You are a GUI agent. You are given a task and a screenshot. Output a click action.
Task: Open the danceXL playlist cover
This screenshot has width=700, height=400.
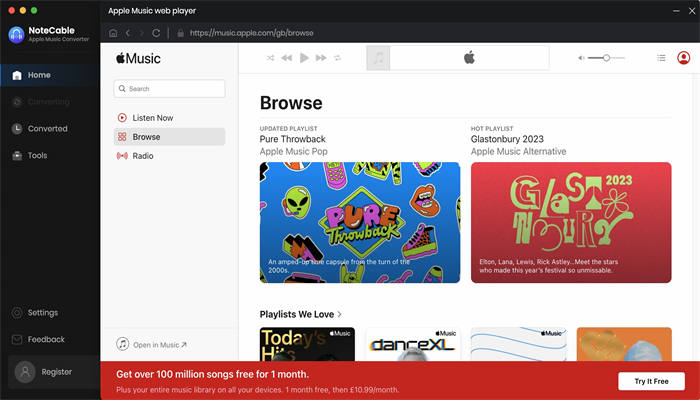click(x=413, y=344)
